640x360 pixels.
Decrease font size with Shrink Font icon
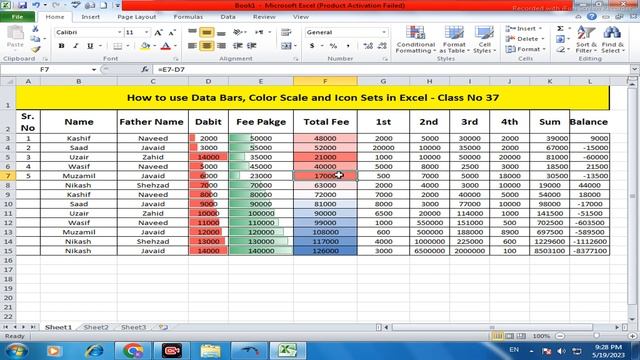[172, 32]
